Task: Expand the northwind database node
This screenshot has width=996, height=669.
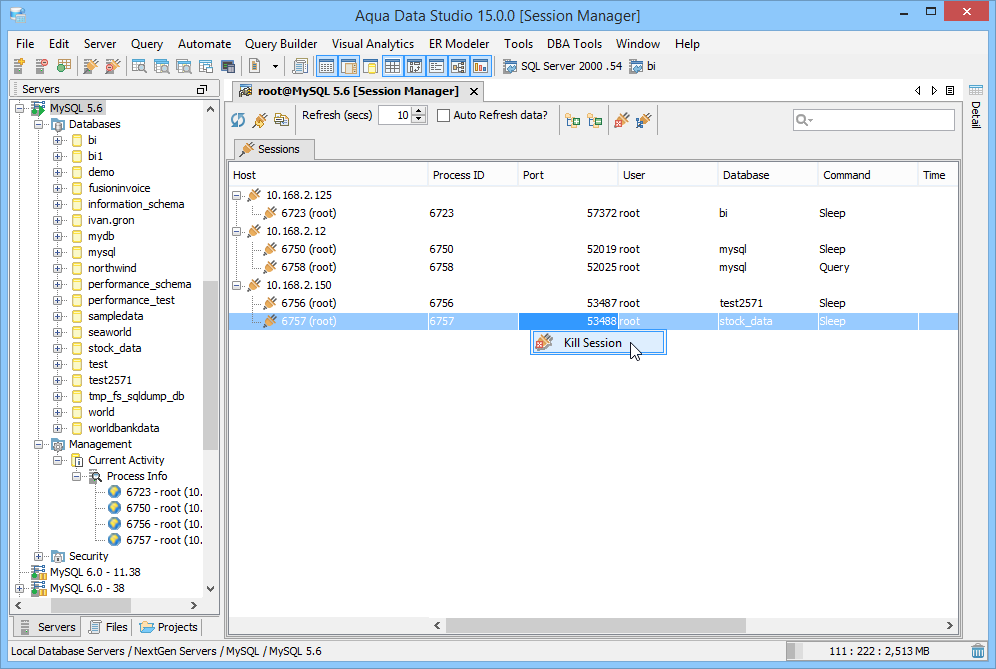Action: coord(58,268)
